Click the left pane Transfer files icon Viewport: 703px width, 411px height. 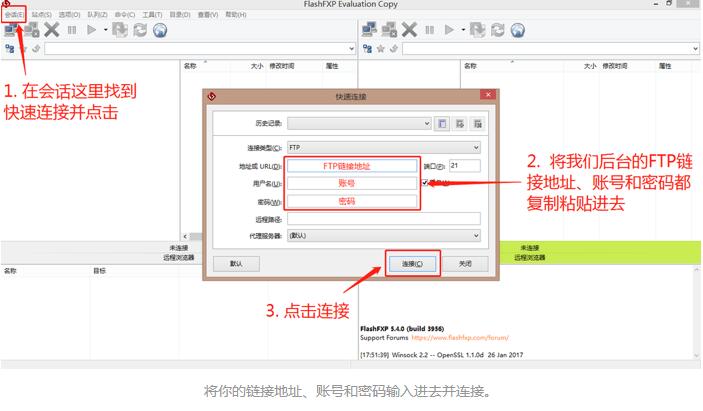[x=120, y=30]
